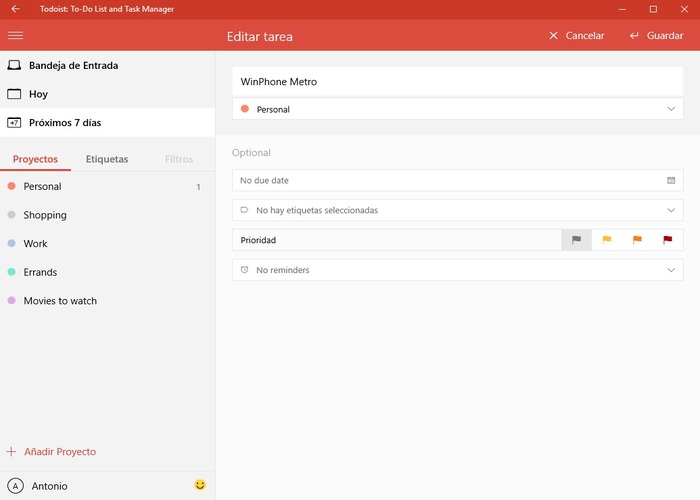Click the smiley face karma icon
The image size is (700, 500).
coord(200,485)
